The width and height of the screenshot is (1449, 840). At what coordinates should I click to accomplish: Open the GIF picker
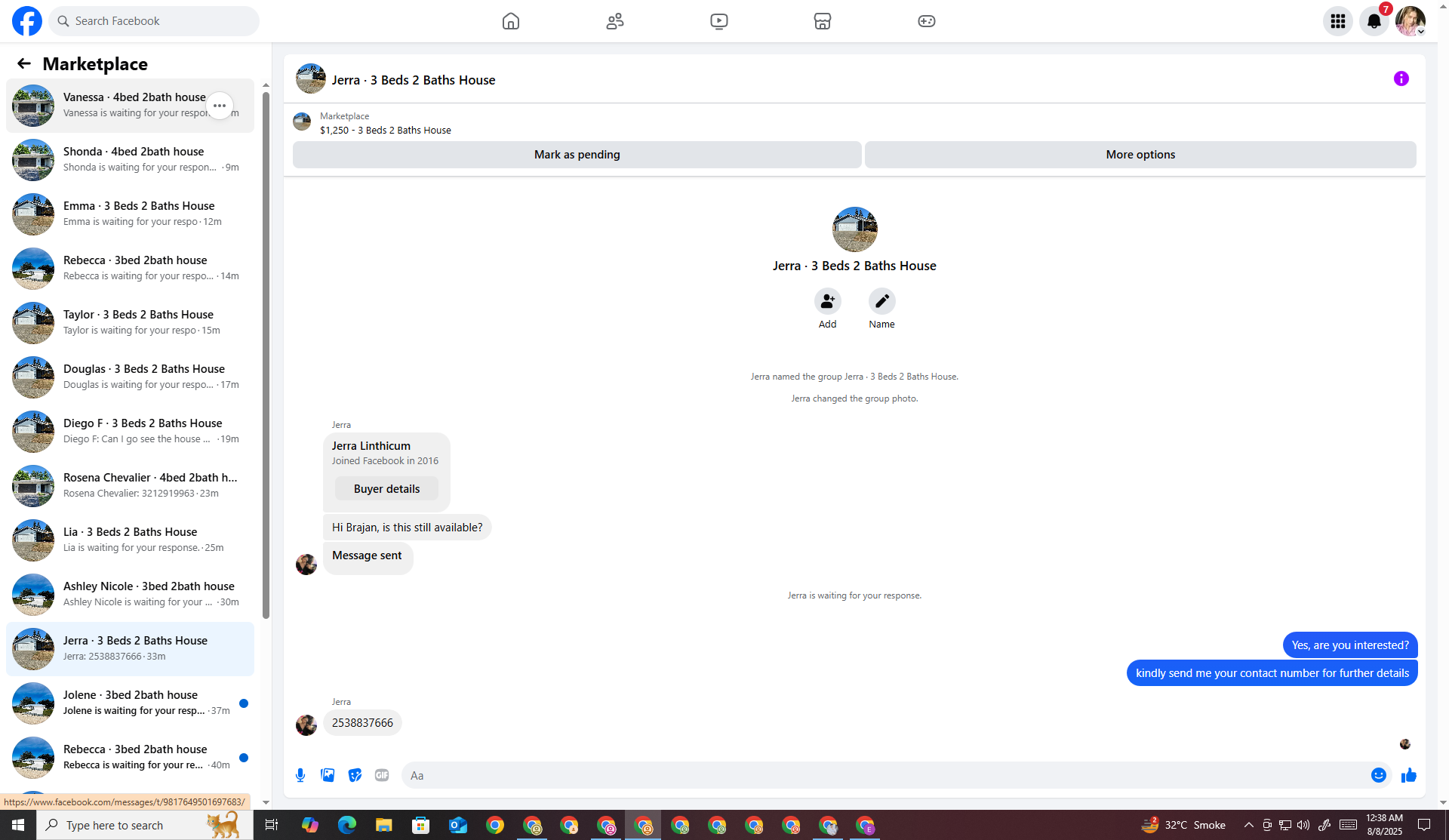tap(382, 775)
